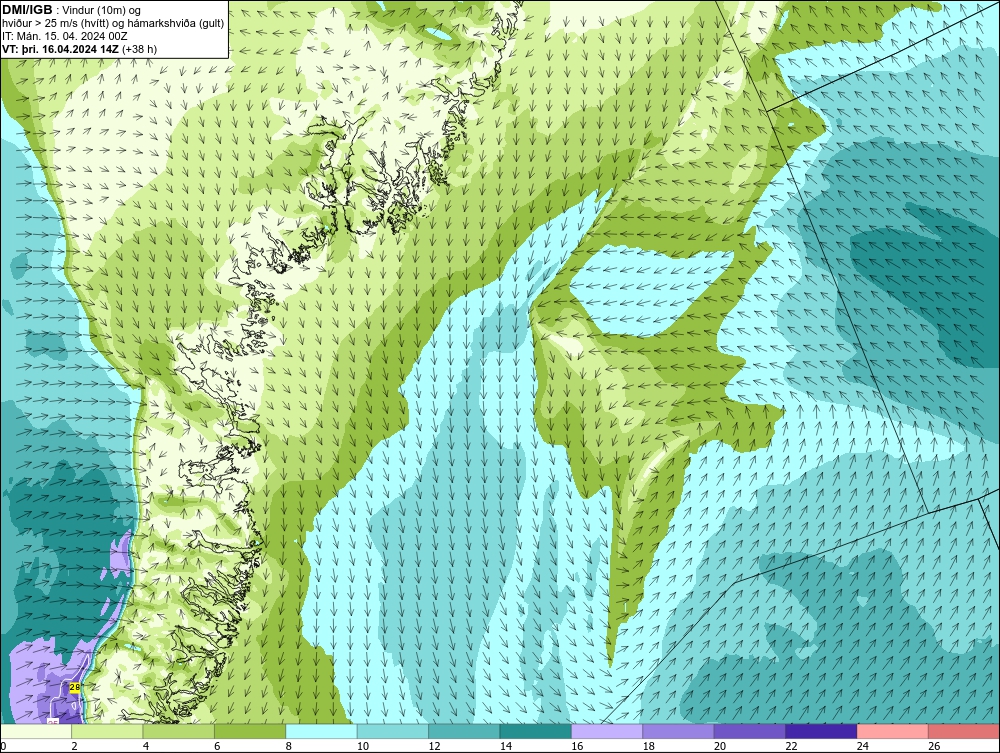Click the legend scale number "14"
Image resolution: width=1000 pixels, height=753 pixels.
pos(506,746)
